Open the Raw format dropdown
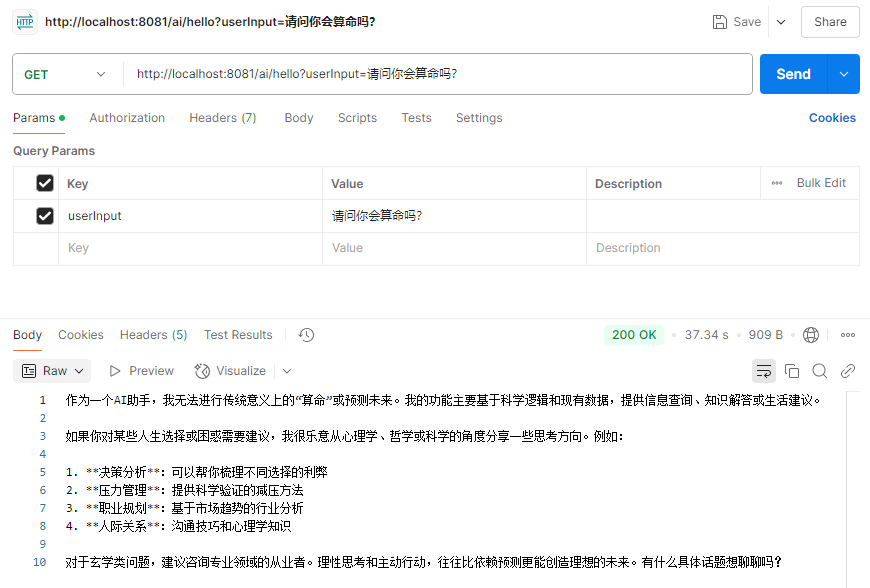The width and height of the screenshot is (870, 588). tap(52, 371)
